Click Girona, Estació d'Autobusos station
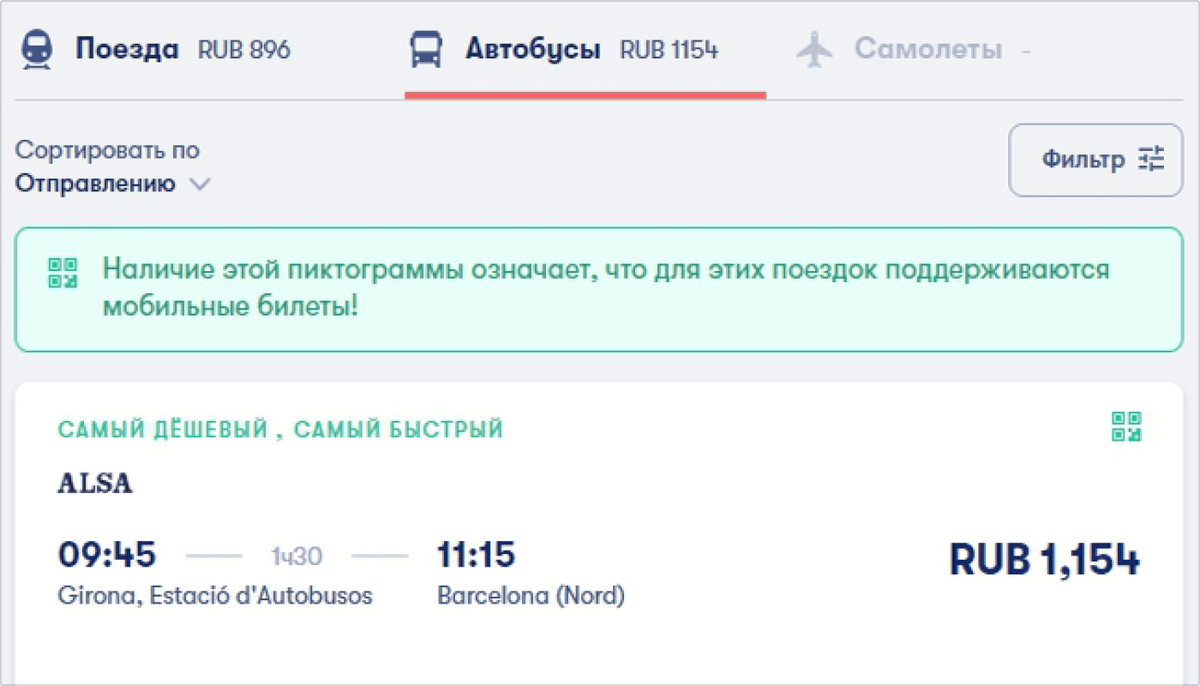 (215, 597)
